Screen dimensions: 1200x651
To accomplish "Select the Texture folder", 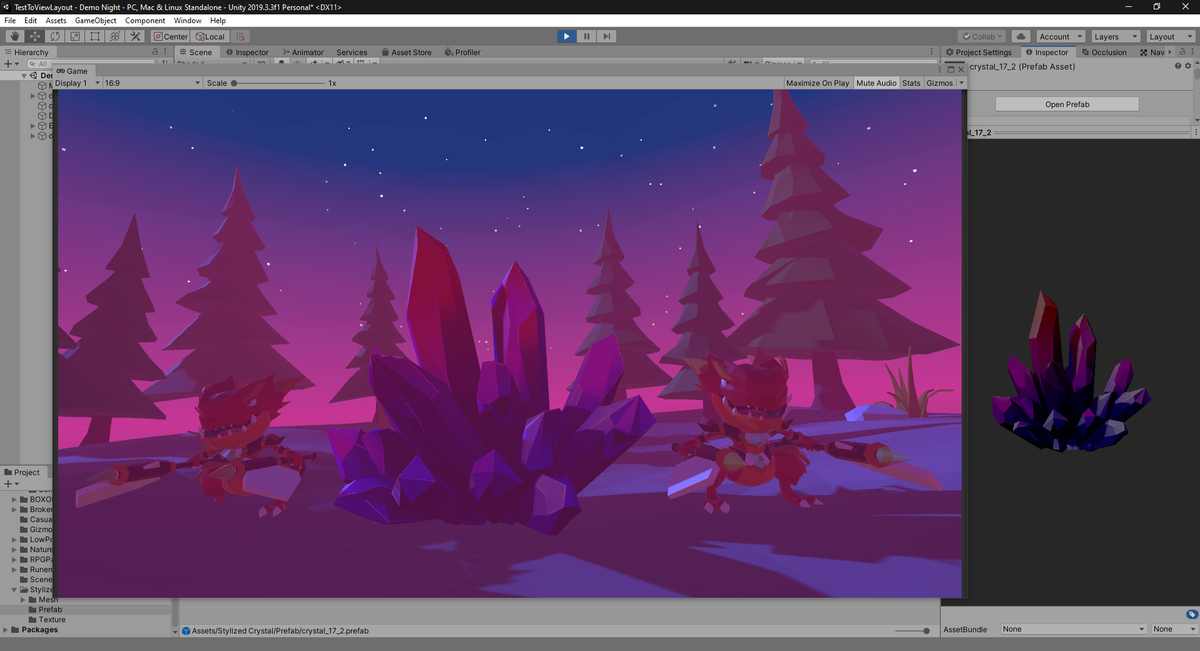I will (52, 620).
